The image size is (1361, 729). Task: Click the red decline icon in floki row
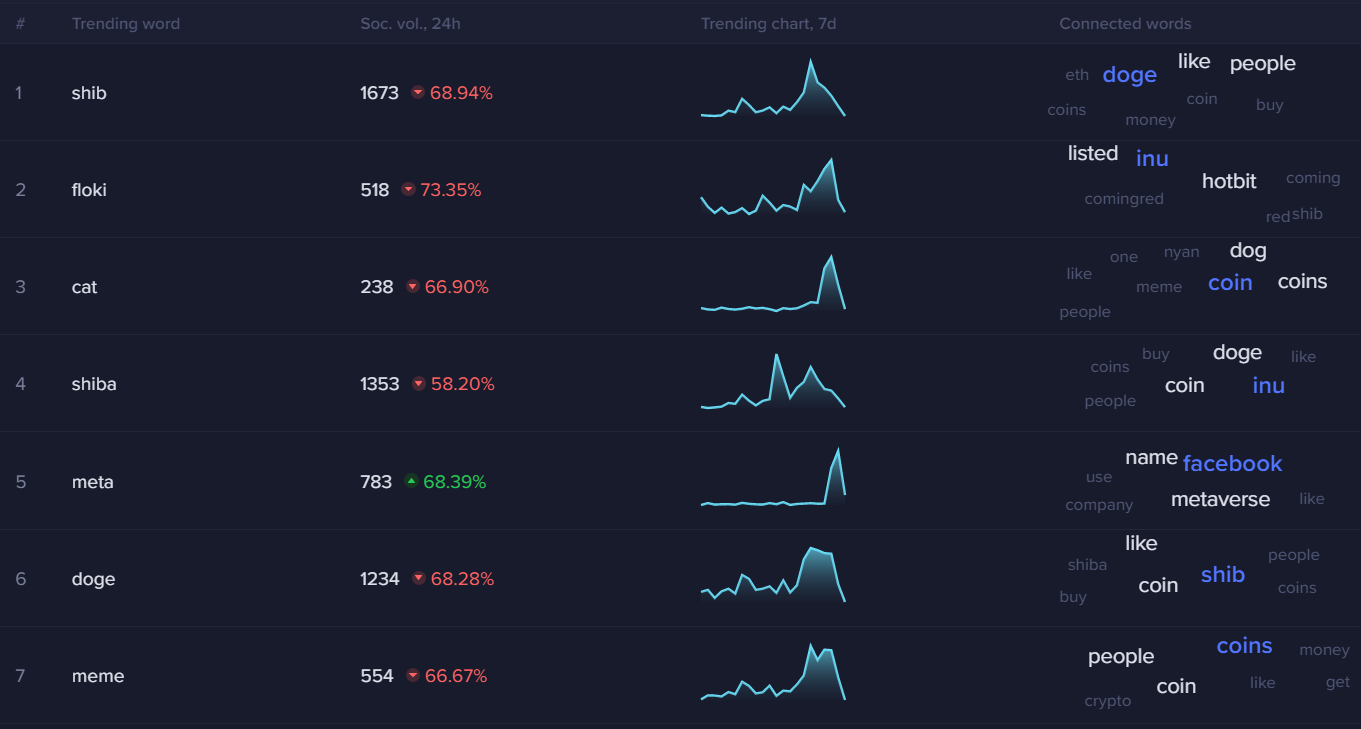(408, 190)
